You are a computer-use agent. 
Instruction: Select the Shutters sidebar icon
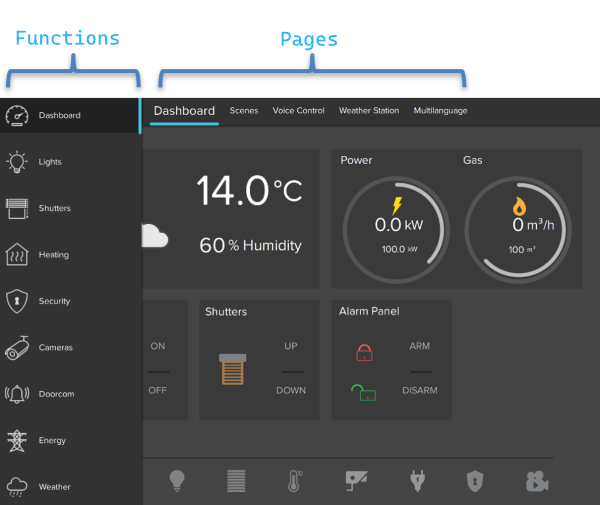pyautogui.click(x=17, y=208)
